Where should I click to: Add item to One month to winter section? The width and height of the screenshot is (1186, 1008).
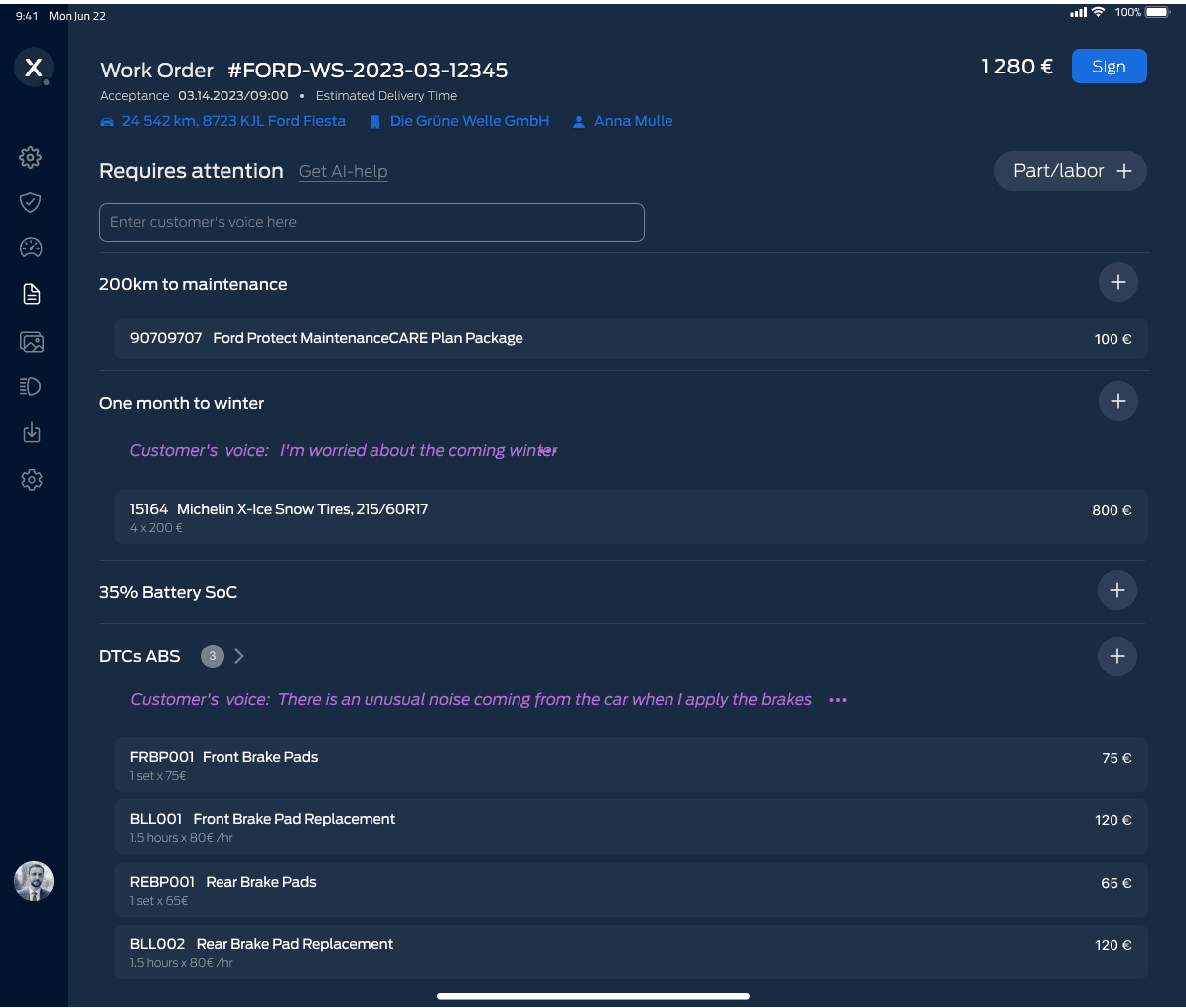click(x=1117, y=401)
